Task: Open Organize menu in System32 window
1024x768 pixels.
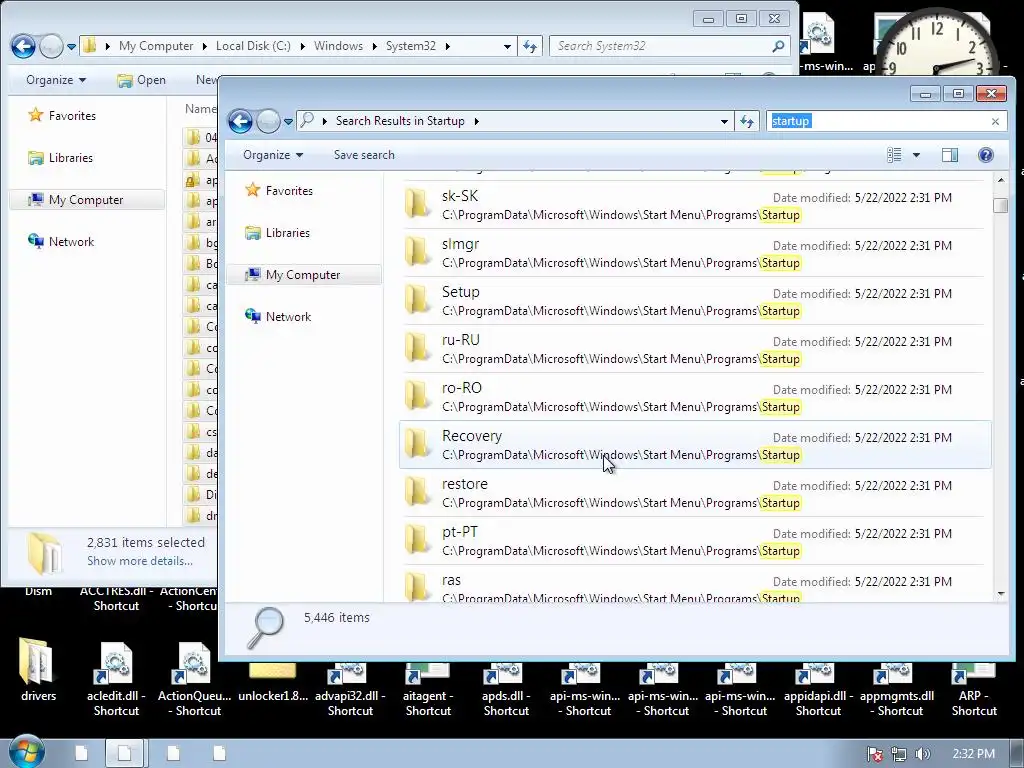Action: (56, 80)
